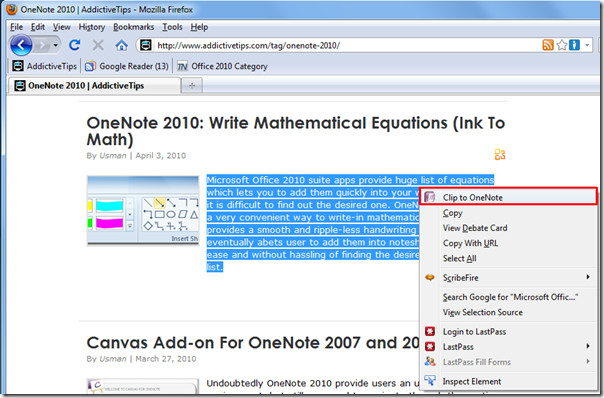Click the Stop loading X button
The width and height of the screenshot is (604, 398).
[x=98, y=45]
